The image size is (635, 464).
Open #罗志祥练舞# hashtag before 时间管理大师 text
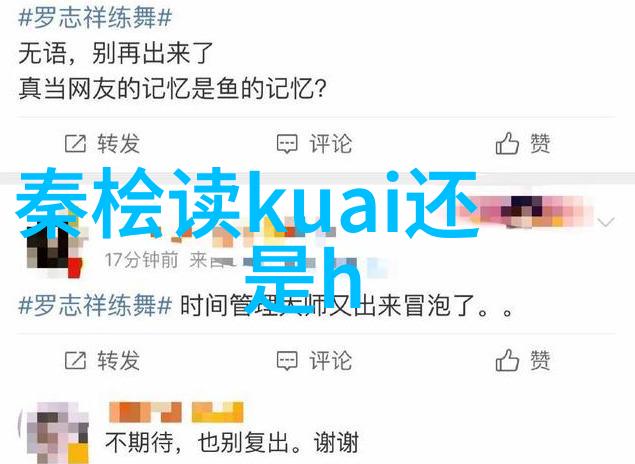(x=95, y=305)
